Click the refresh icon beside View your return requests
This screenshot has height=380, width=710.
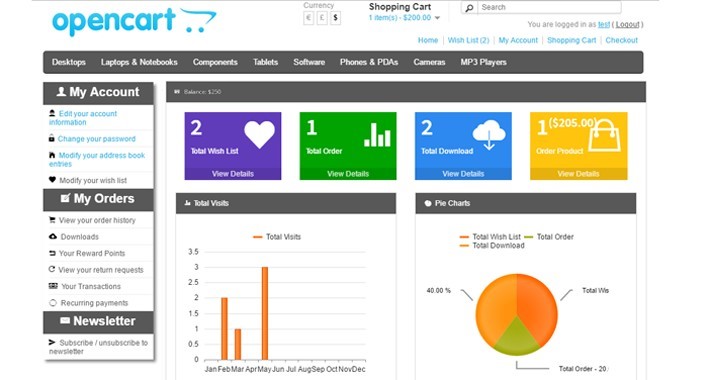(x=52, y=269)
